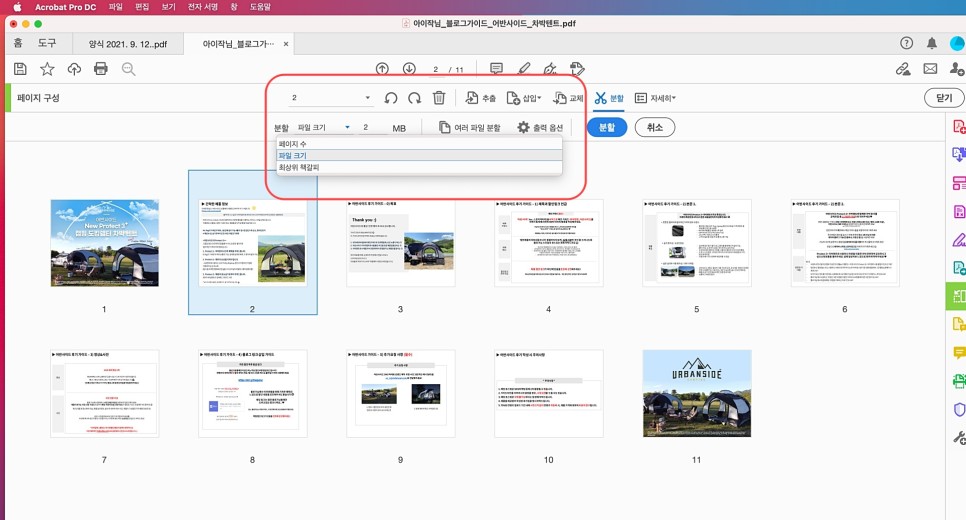
Task: Click the 취소 cancel button
Action: click(x=655, y=128)
